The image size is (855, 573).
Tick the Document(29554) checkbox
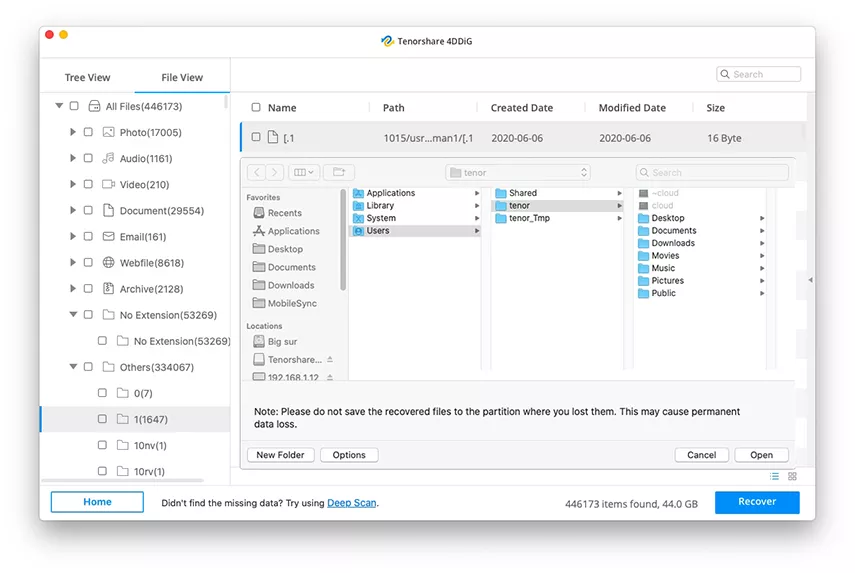click(88, 211)
